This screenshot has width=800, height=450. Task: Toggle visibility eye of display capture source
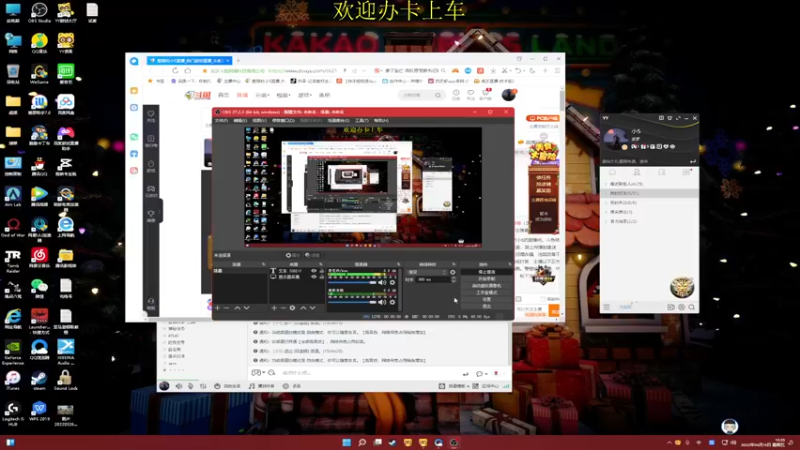(314, 277)
